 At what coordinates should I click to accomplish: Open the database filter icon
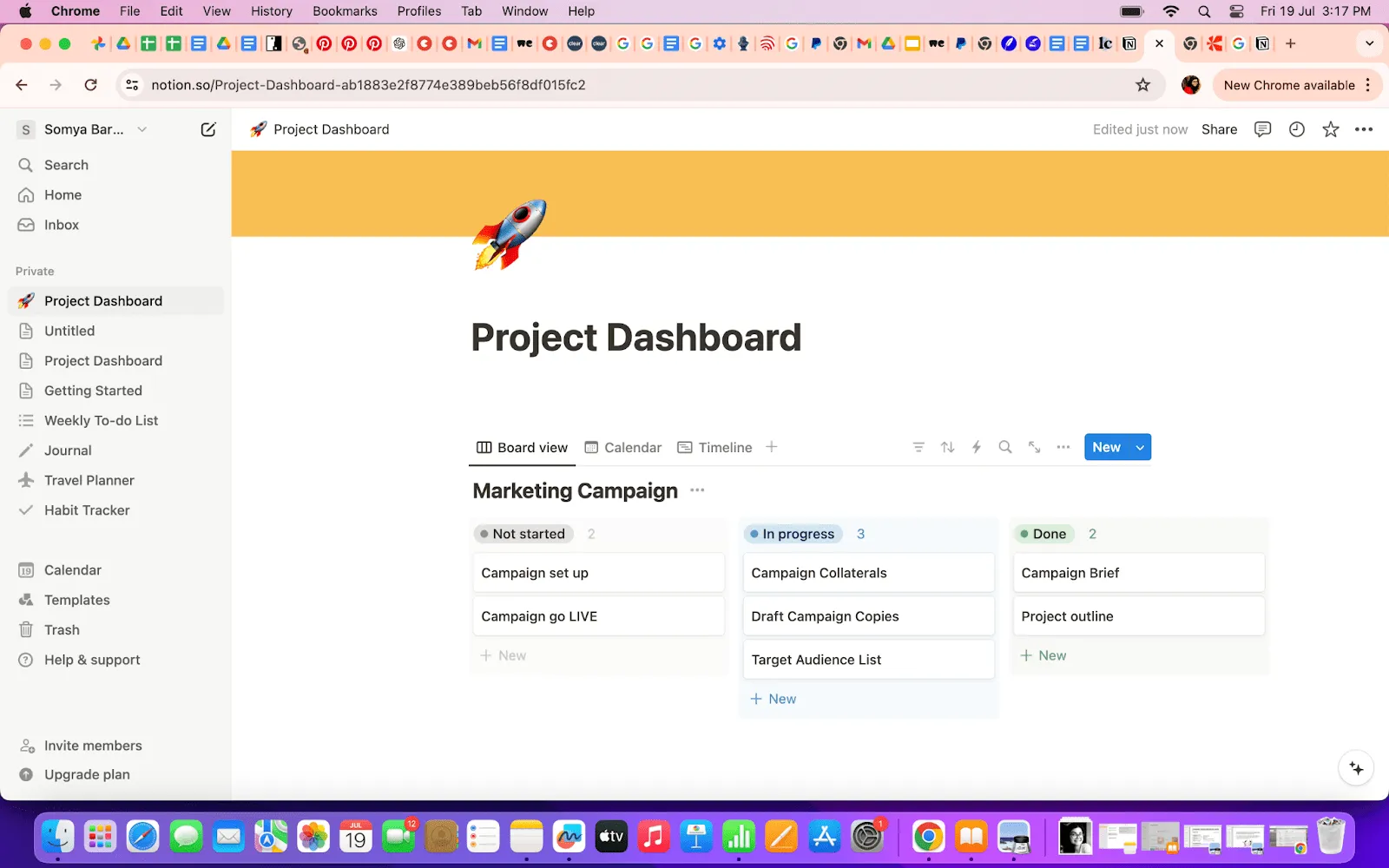point(918,447)
